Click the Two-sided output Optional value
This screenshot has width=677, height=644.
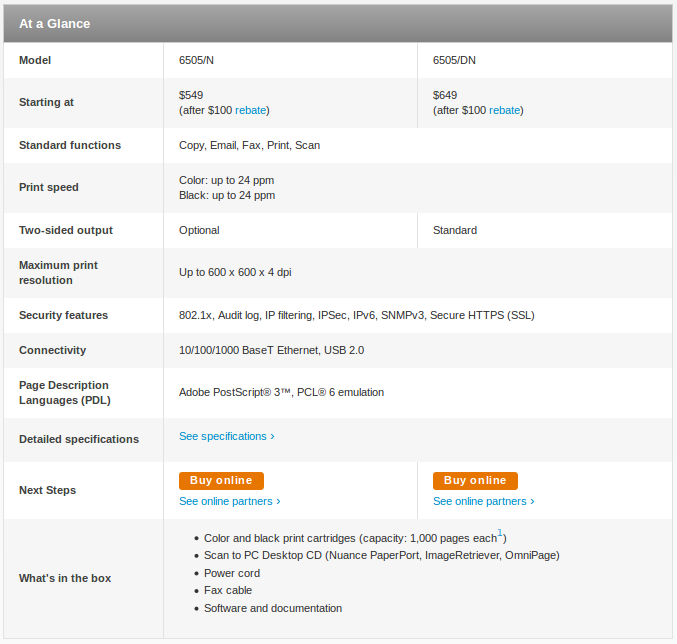199,230
